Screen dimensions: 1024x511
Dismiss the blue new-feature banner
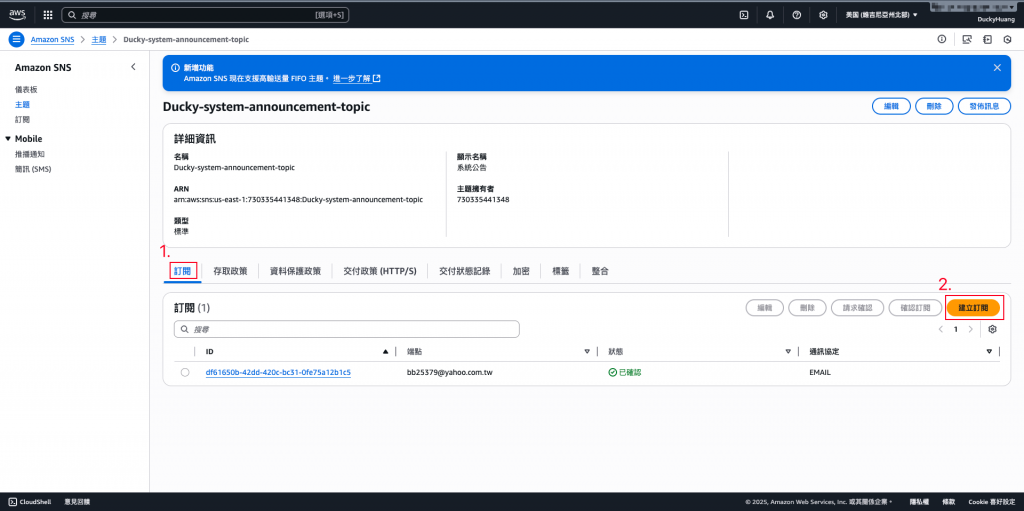click(x=997, y=67)
